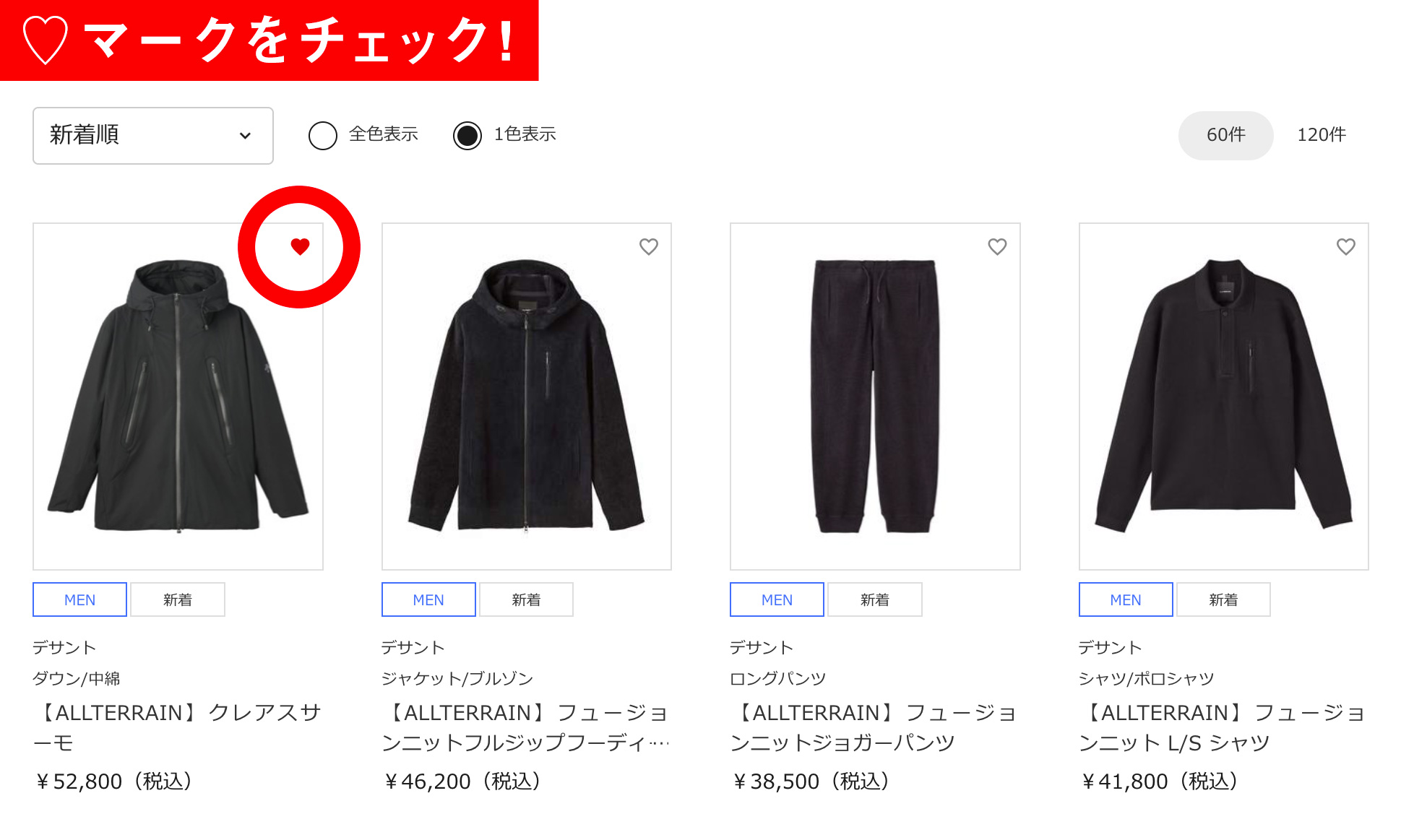Favorite the Fusion Knit L/S shirt
Screen dimensions: 1401x840
click(x=1346, y=247)
